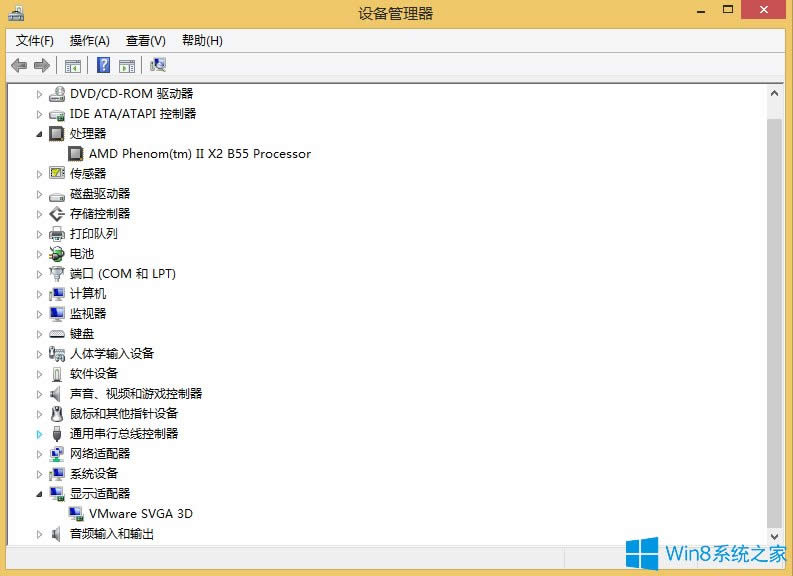The image size is (793, 576).
Task: Select the 软件设备 row label
Action: pos(94,374)
